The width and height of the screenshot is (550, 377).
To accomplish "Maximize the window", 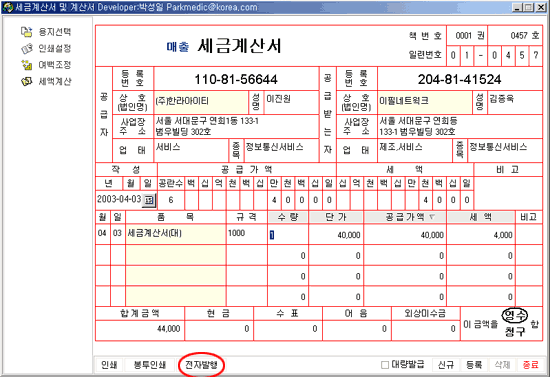I will (x=528, y=7).
